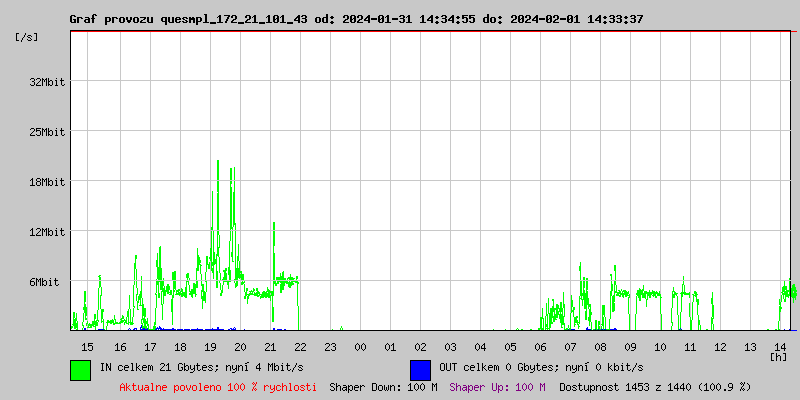The width and height of the screenshot is (800, 400).
Task: Select hour 00 on the time axis
Action: point(360,346)
